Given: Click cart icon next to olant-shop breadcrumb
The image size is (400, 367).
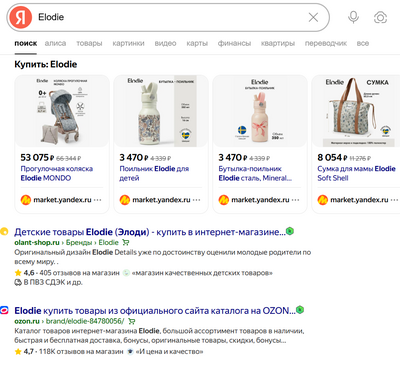Looking at the screenshot, I should (x=126, y=243).
